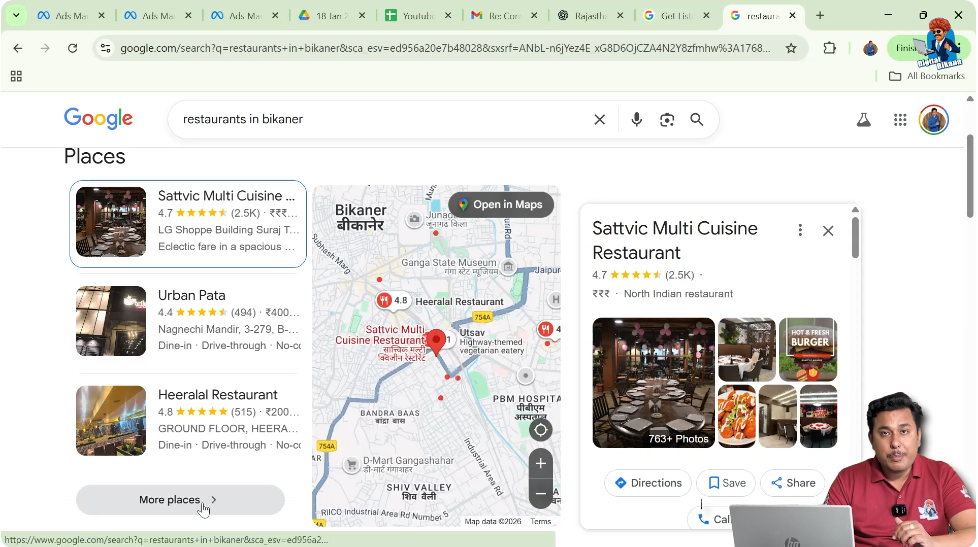Open the 763+ Photos main image

[654, 383]
